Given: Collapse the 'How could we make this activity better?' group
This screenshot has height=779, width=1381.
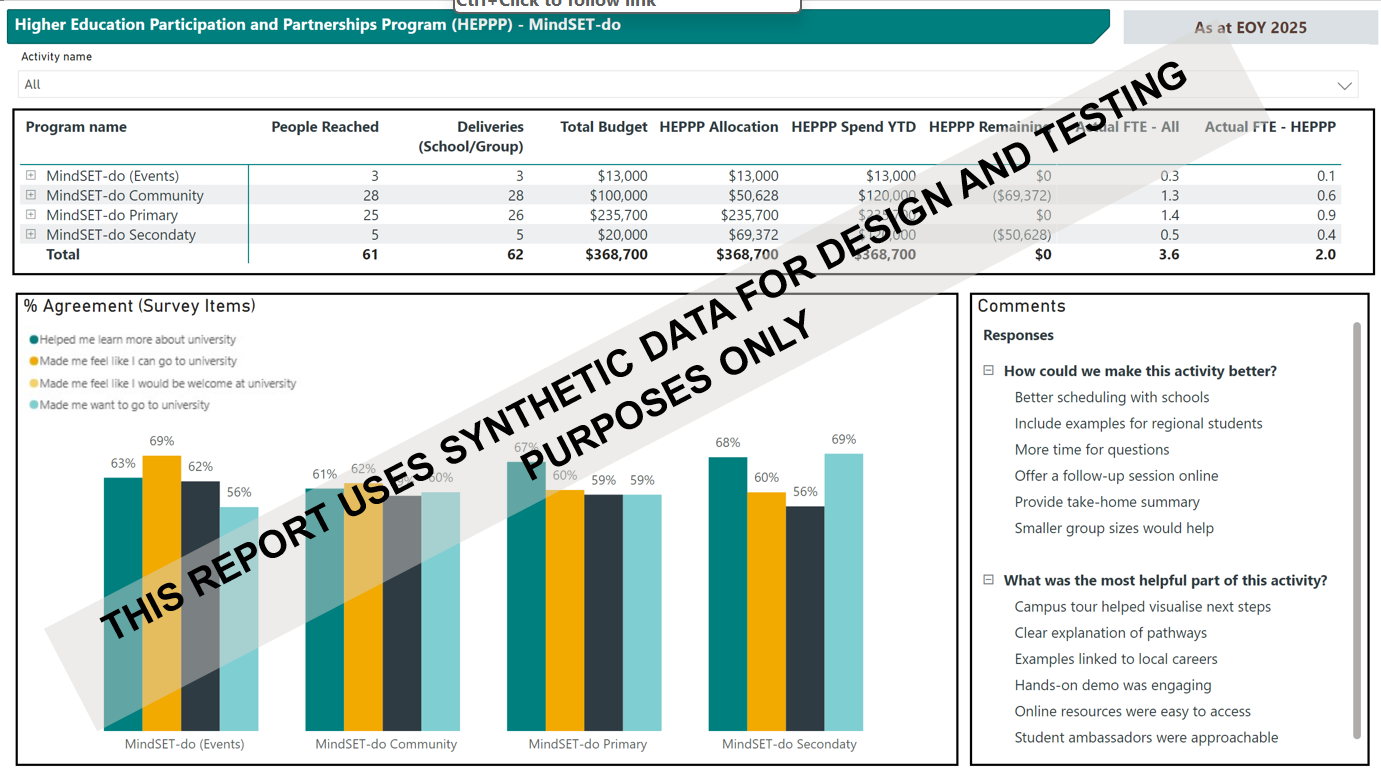Looking at the screenshot, I should [989, 371].
